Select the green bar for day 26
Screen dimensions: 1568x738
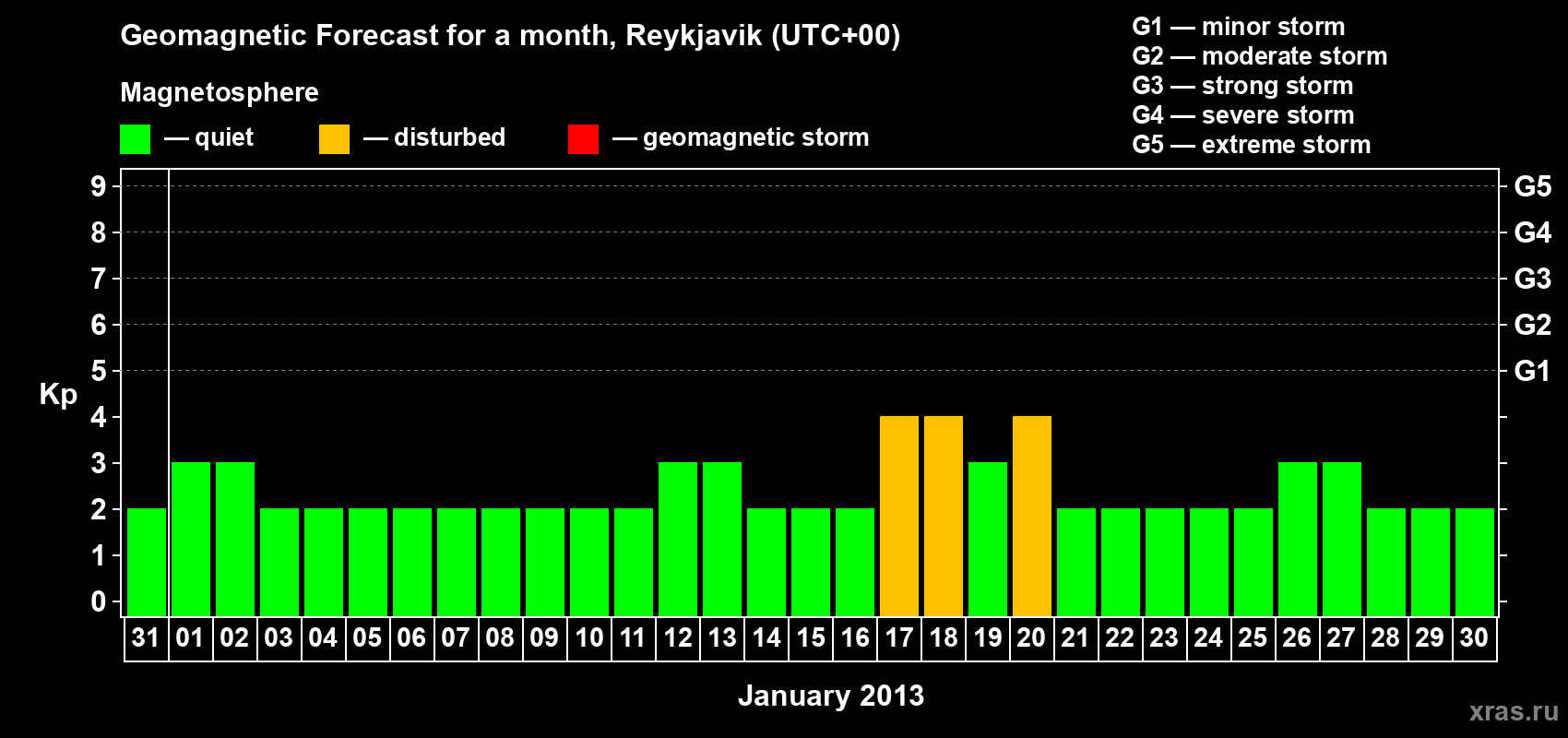[x=1298, y=539]
